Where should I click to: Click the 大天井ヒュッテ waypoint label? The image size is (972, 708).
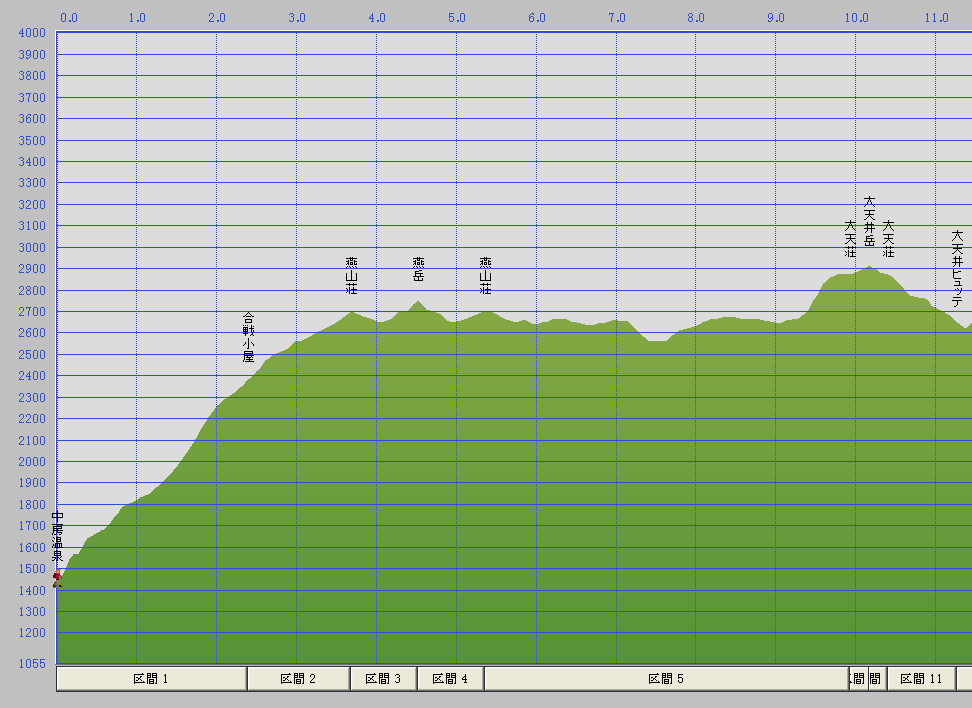click(957, 268)
